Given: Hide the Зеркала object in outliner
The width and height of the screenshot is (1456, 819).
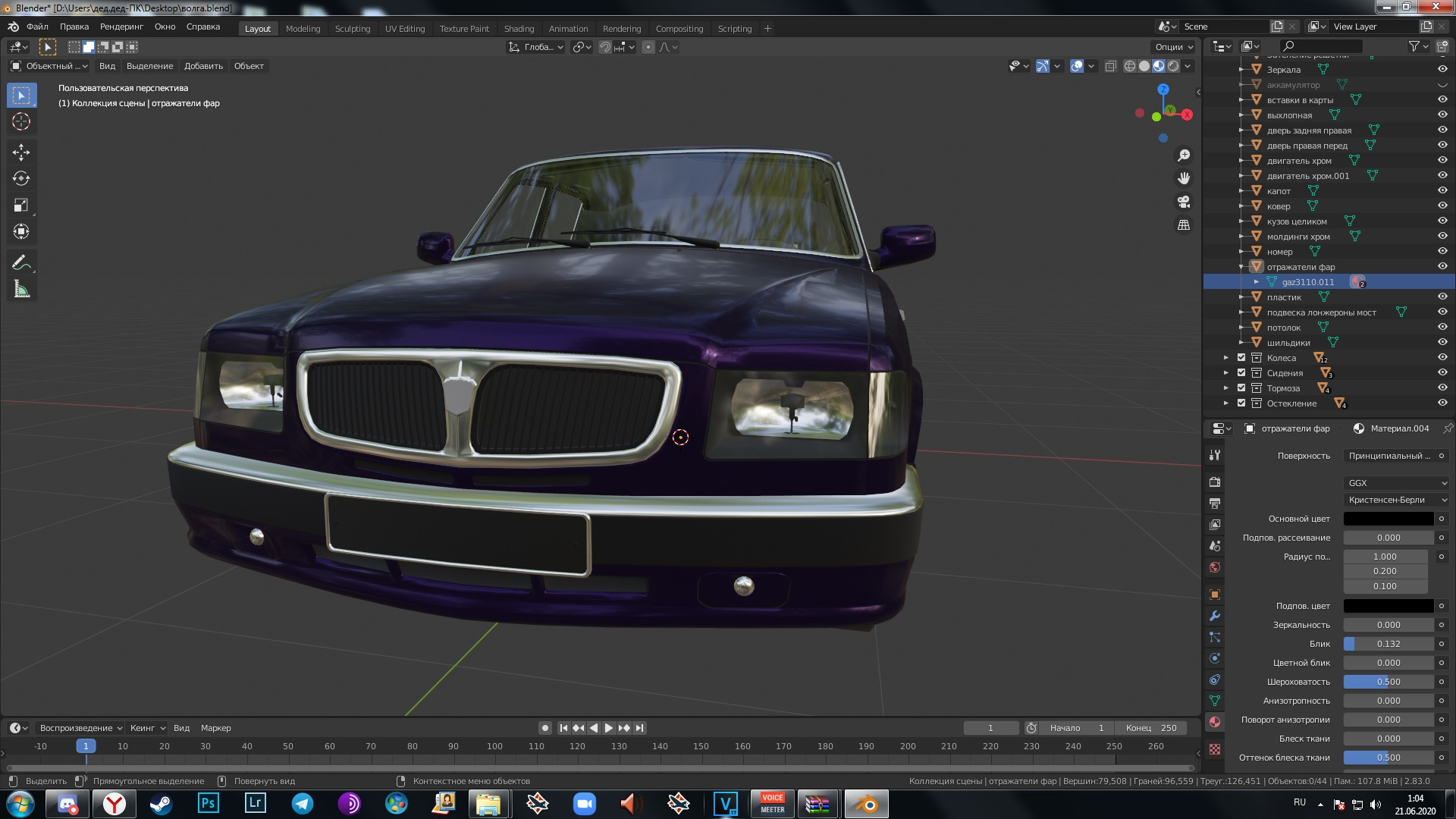Looking at the screenshot, I should [1442, 69].
